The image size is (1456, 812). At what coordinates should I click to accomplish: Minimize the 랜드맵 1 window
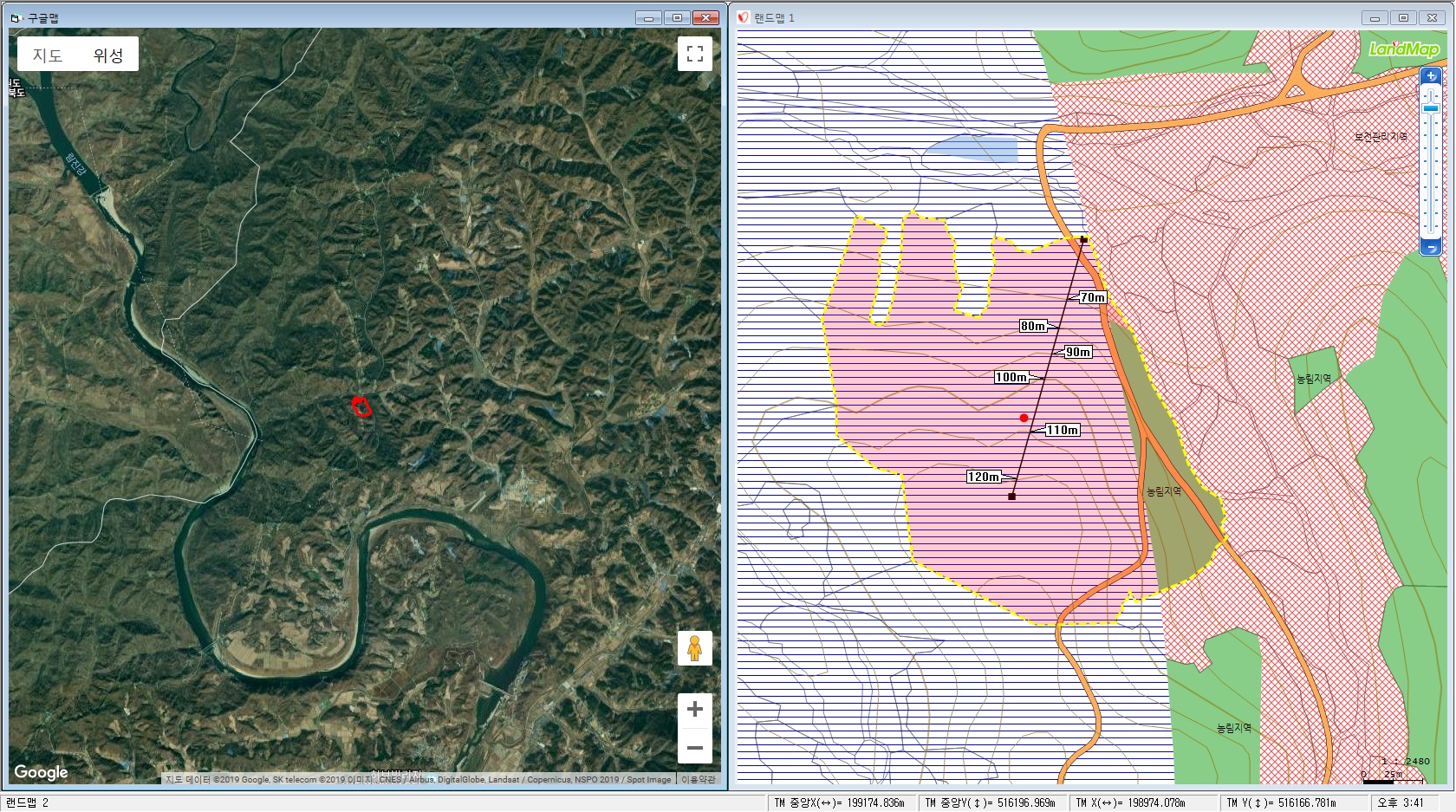click(1375, 17)
